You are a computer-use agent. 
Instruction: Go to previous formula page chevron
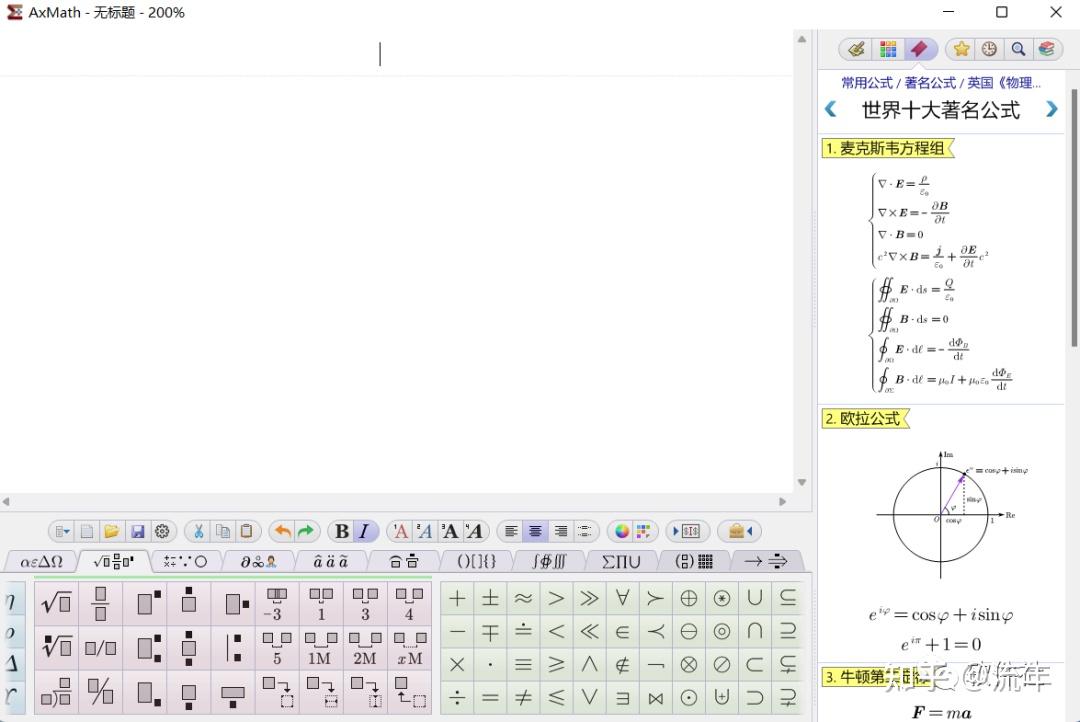[831, 109]
